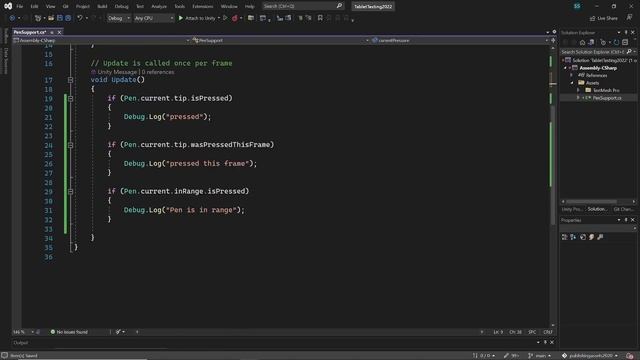This screenshot has width=640, height=360.
Task: Pin the PenSupport.cs tab
Action: point(52,32)
